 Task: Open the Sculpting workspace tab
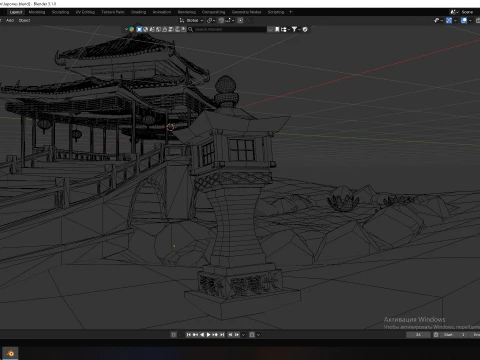60,12
